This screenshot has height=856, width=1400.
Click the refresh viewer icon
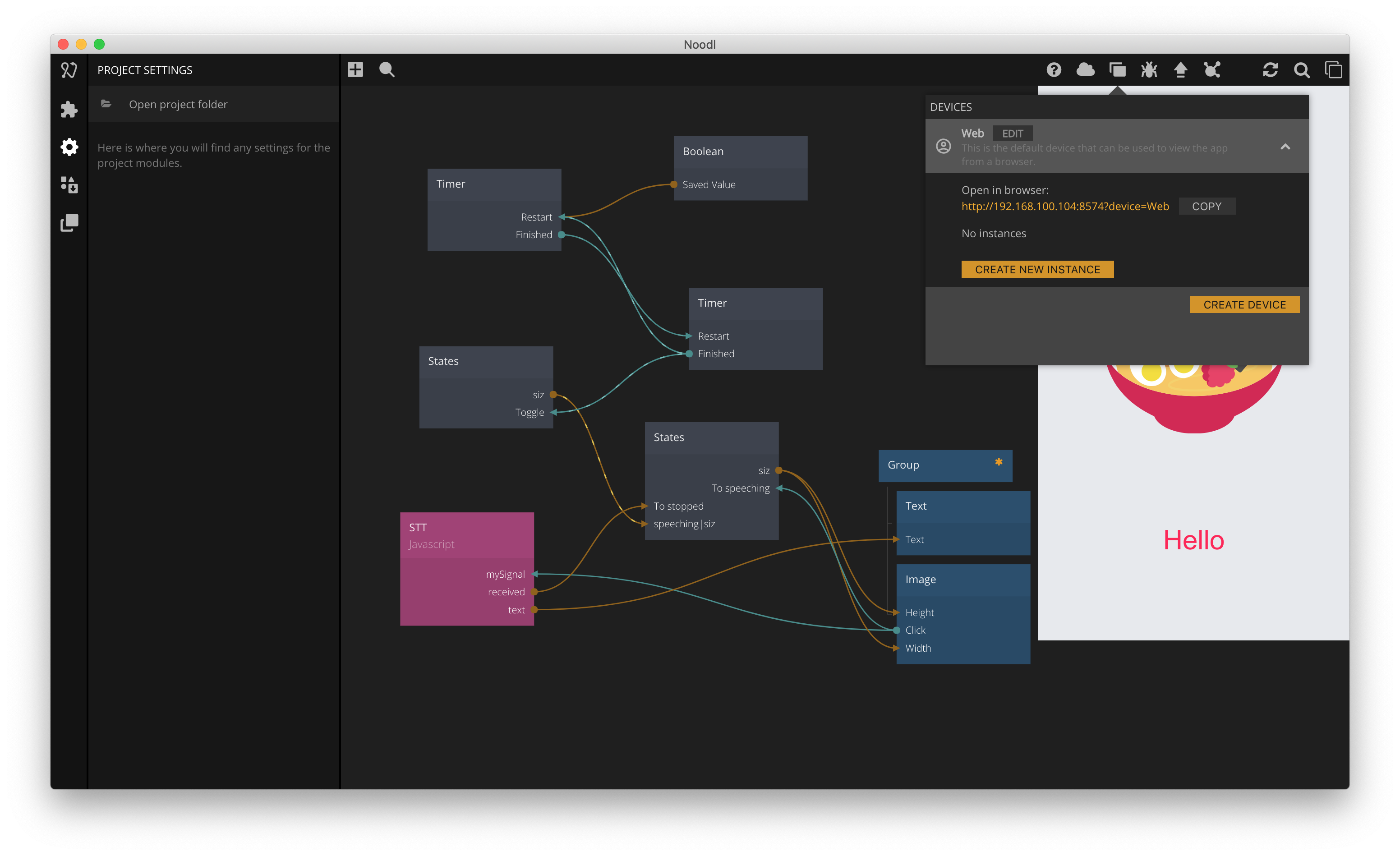[1270, 70]
